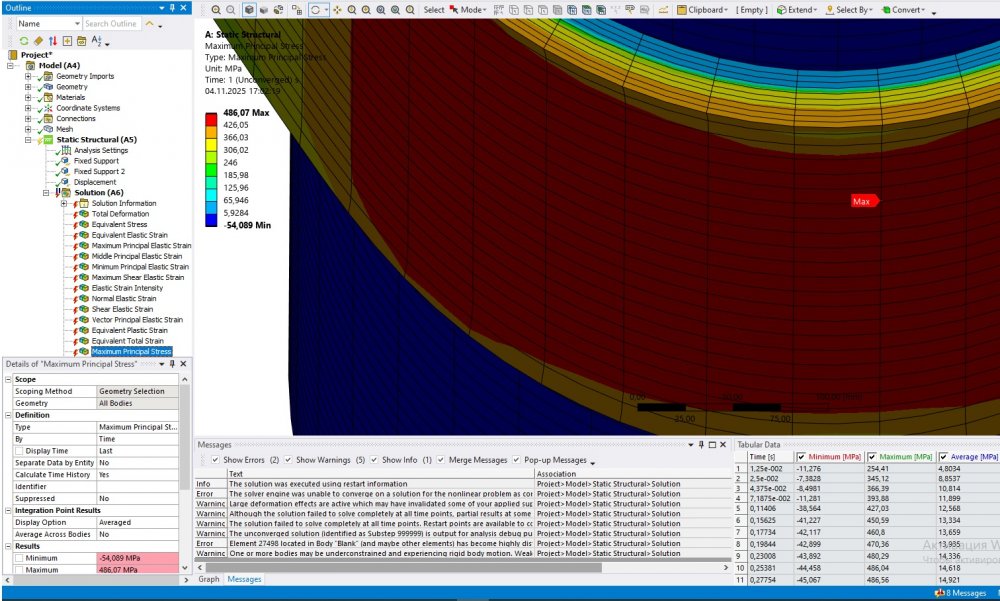Click the A-Z sort icon in Outline
The image size is (1000, 601).
pyautogui.click(x=97, y=41)
